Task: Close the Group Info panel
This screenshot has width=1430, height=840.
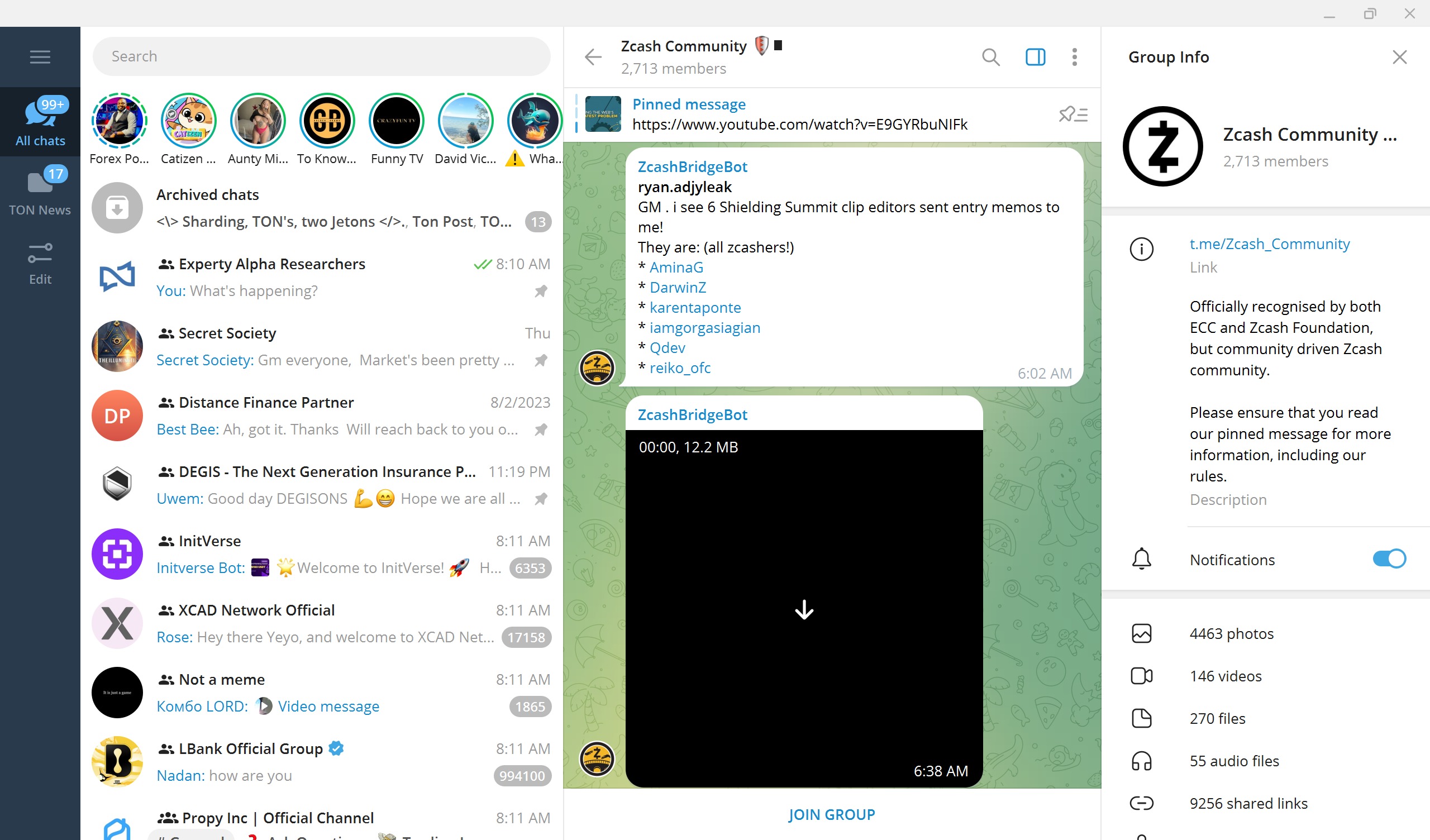Action: (x=1399, y=57)
